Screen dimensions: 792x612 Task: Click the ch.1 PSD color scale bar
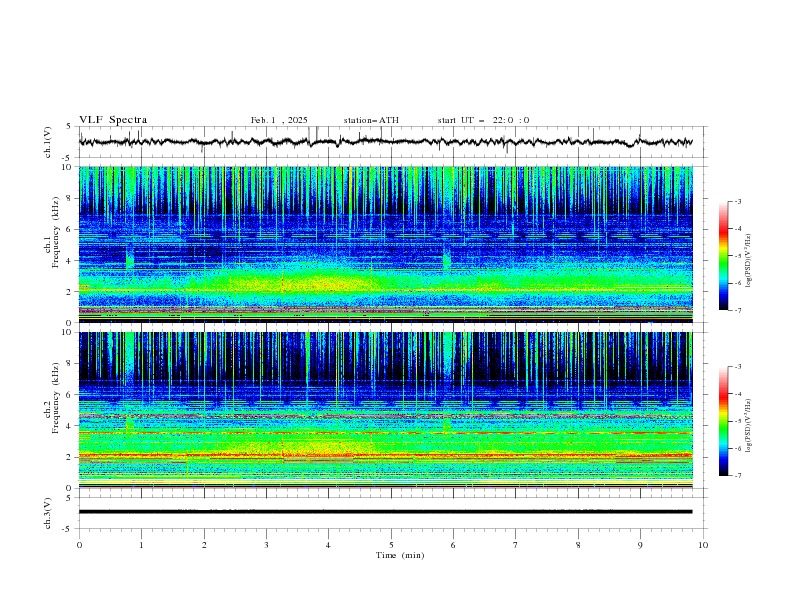point(724,256)
